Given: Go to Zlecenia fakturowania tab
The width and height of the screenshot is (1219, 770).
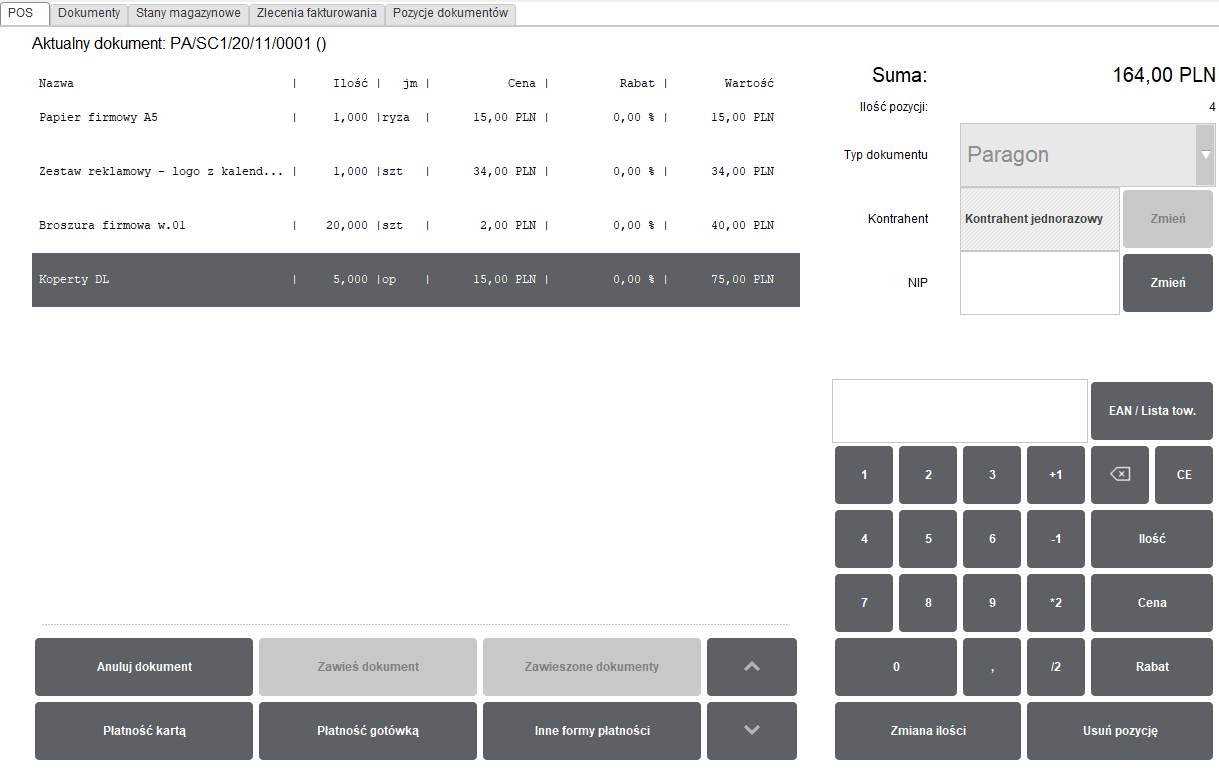Looking at the screenshot, I should tap(316, 13).
